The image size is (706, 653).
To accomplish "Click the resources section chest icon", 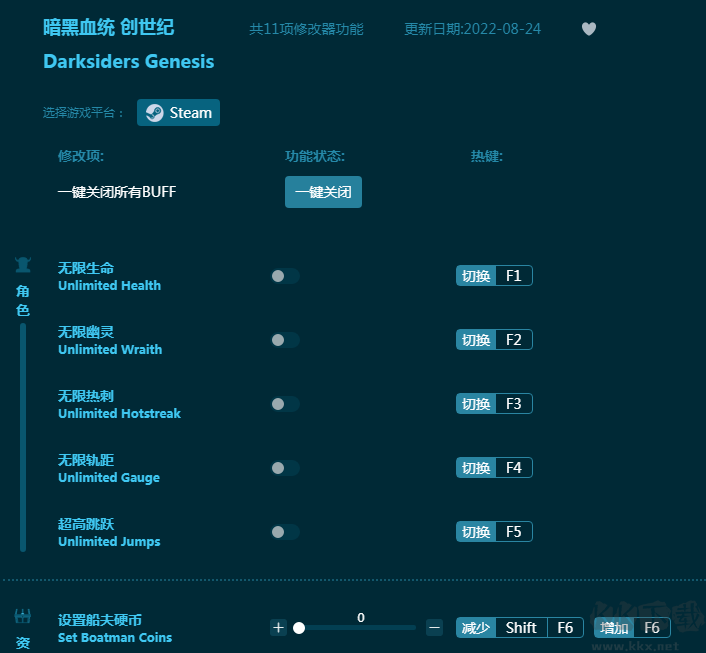I will pos(23,616).
